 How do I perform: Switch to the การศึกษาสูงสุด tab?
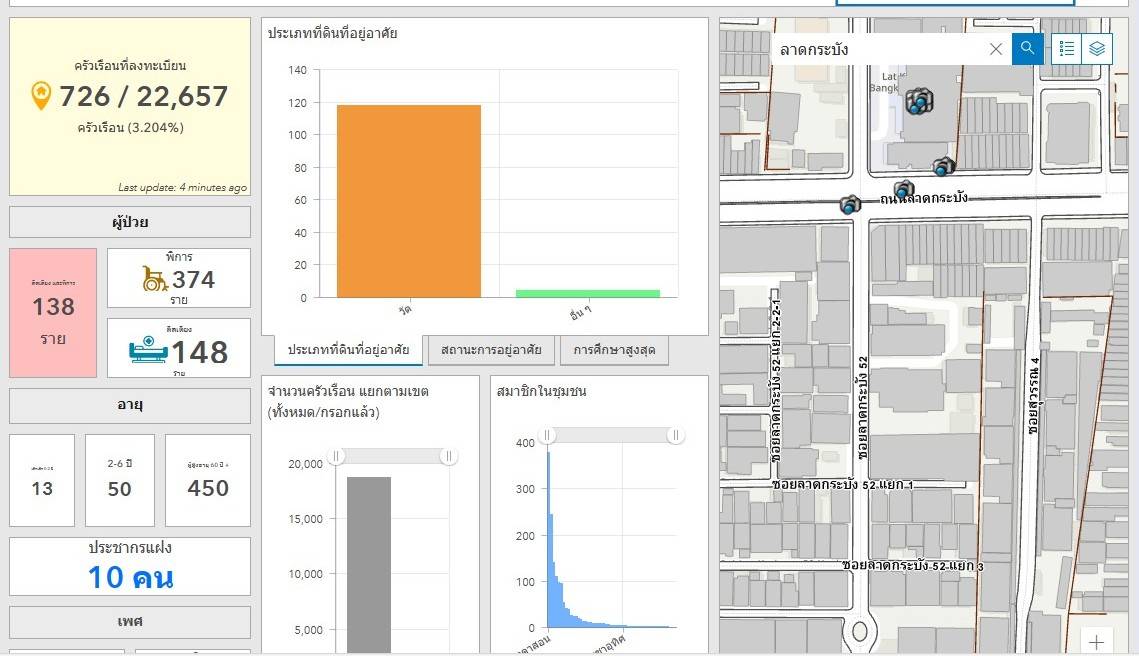(614, 350)
